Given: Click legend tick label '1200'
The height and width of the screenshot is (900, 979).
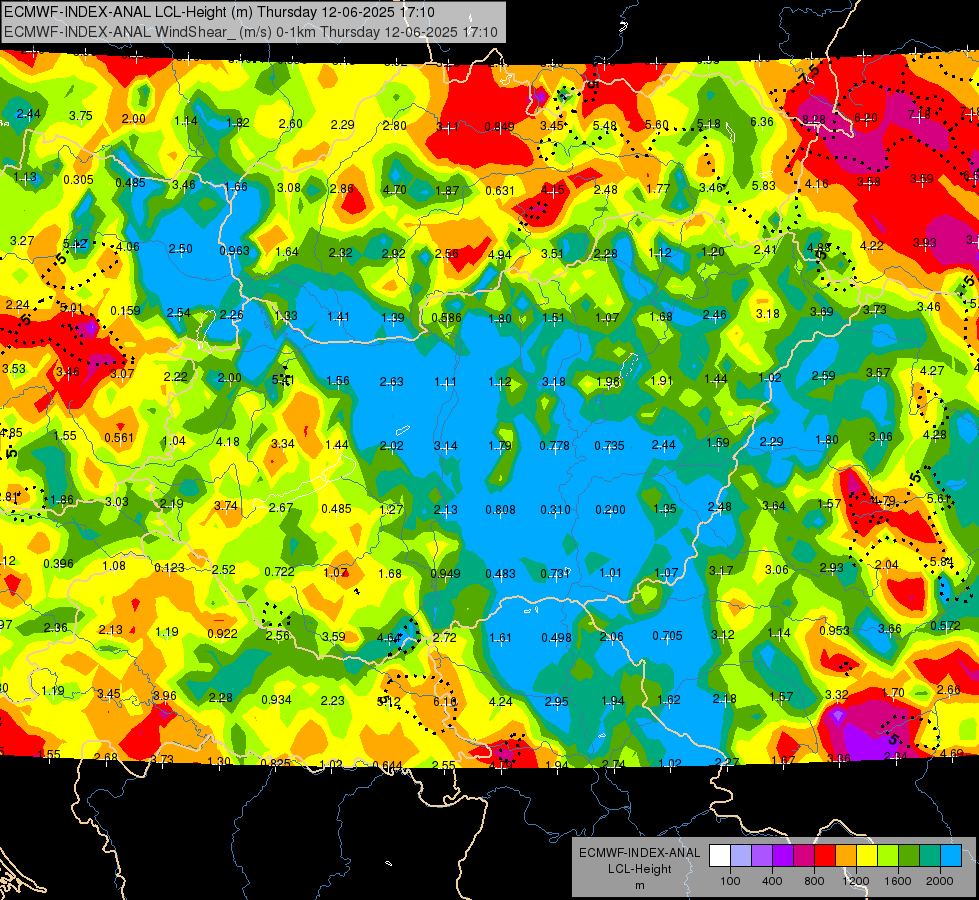Looking at the screenshot, I should point(855,881).
